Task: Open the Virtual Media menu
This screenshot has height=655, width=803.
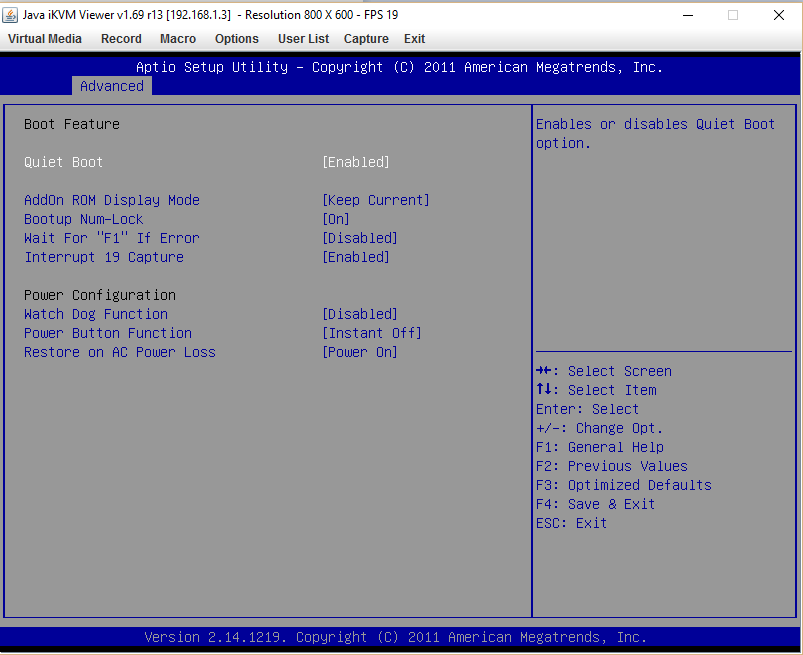Action: tap(45, 39)
